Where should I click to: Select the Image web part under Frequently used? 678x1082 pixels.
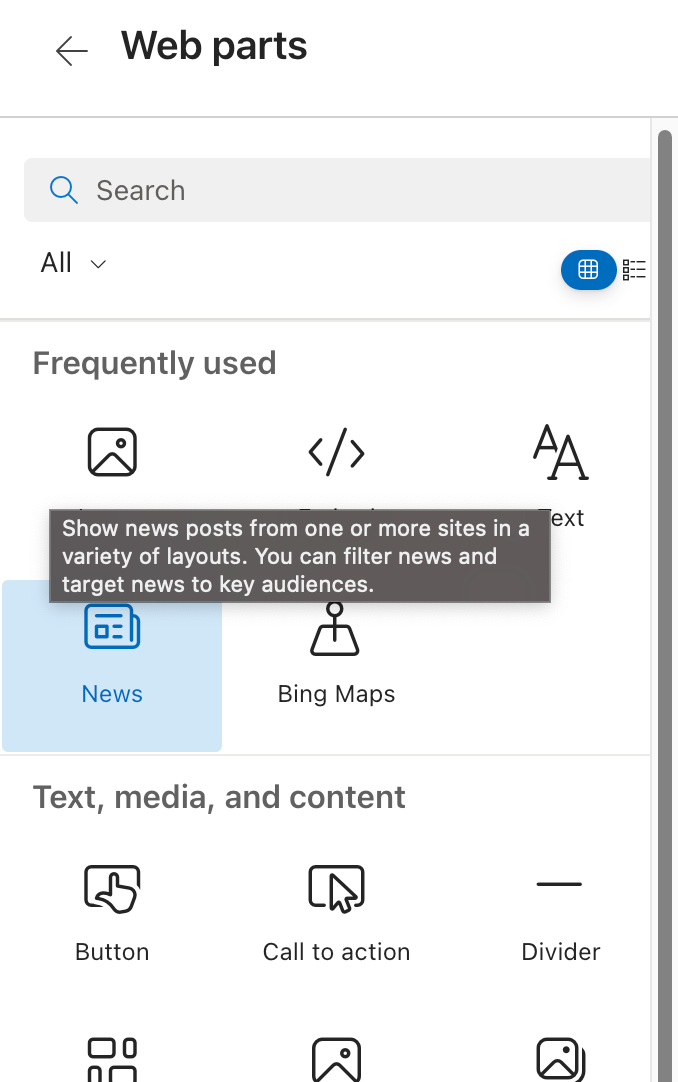click(x=112, y=453)
